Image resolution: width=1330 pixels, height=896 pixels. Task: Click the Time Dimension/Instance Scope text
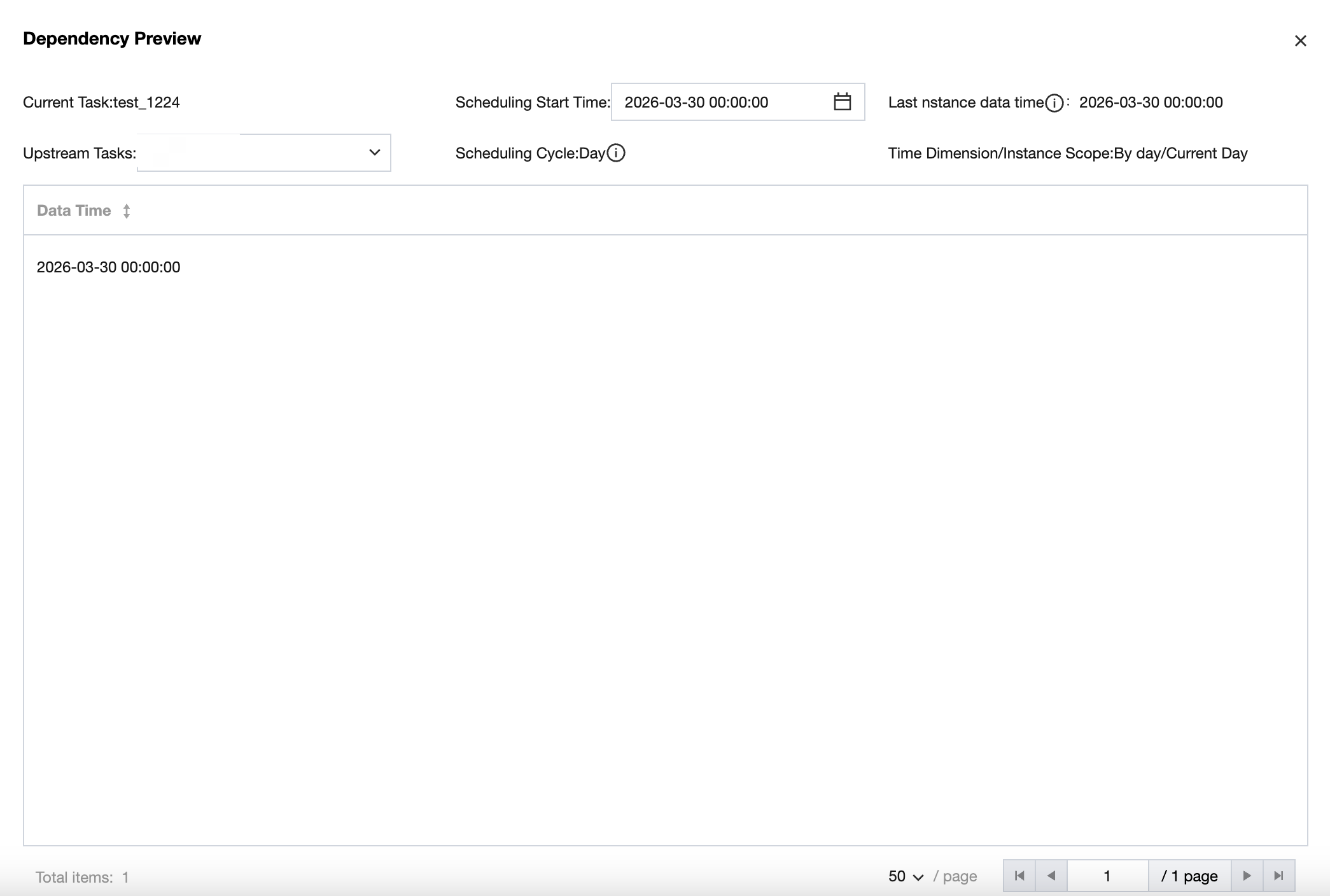tap(1067, 153)
